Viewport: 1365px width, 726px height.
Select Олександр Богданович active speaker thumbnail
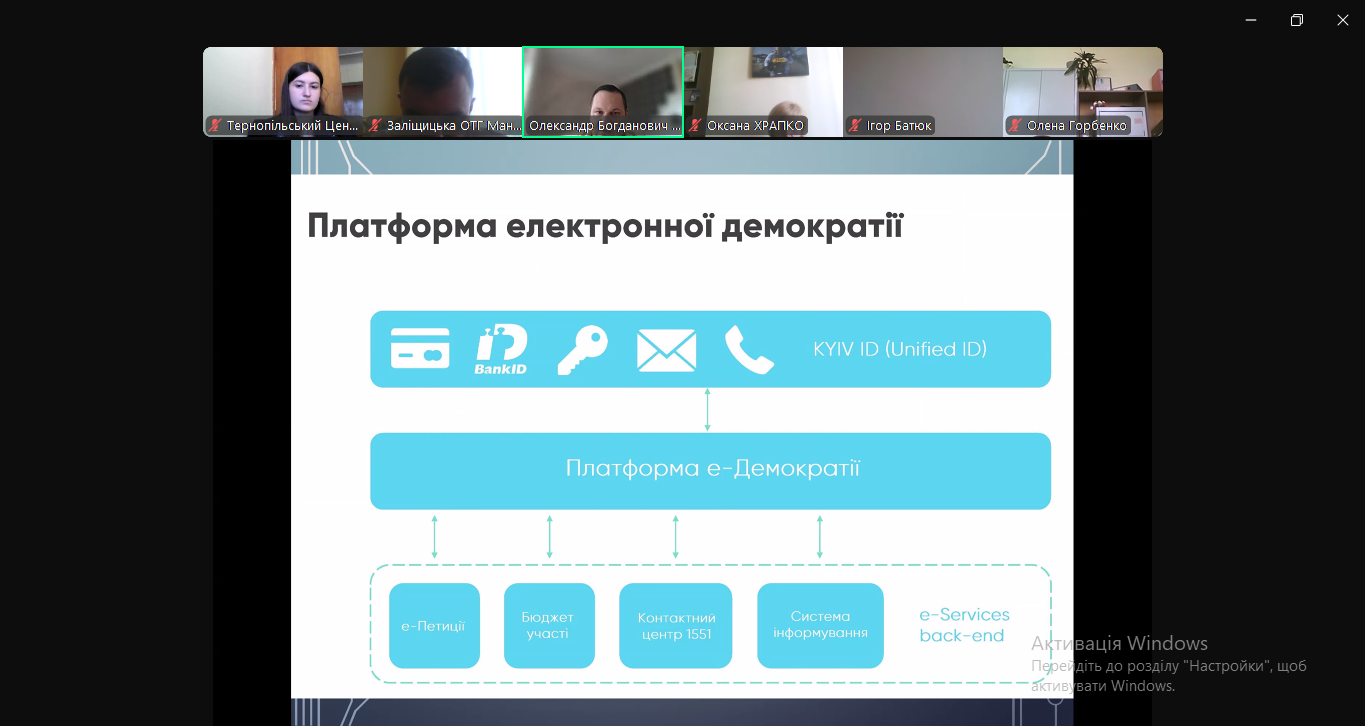coord(603,91)
